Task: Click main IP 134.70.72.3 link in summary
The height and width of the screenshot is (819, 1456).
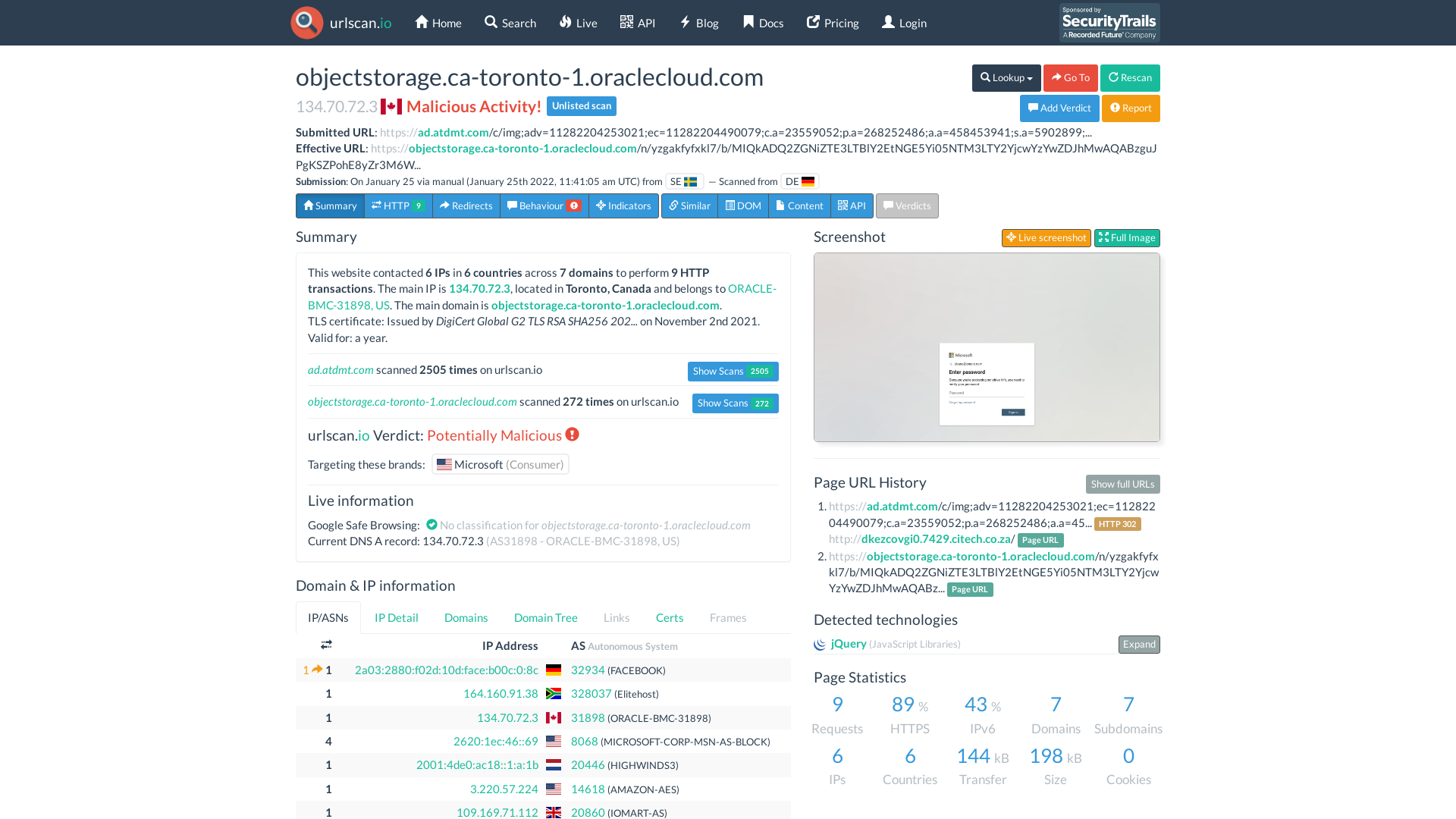Action: [479, 289]
